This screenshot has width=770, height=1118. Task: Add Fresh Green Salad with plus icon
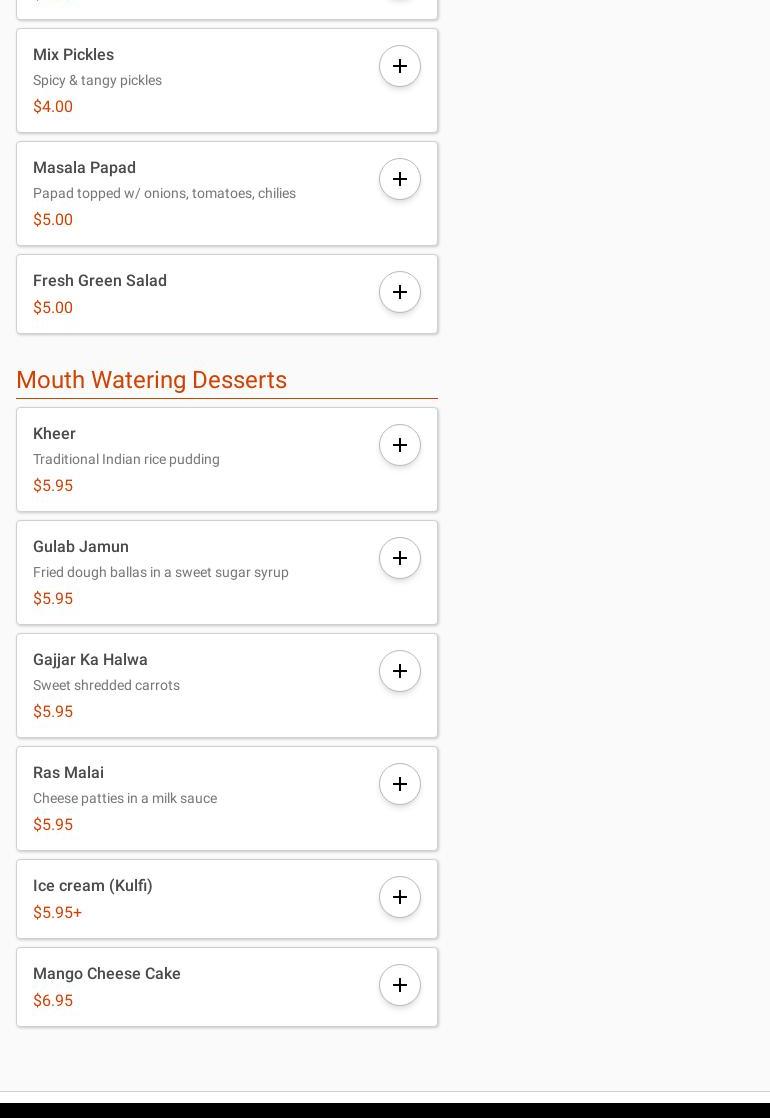(x=400, y=293)
